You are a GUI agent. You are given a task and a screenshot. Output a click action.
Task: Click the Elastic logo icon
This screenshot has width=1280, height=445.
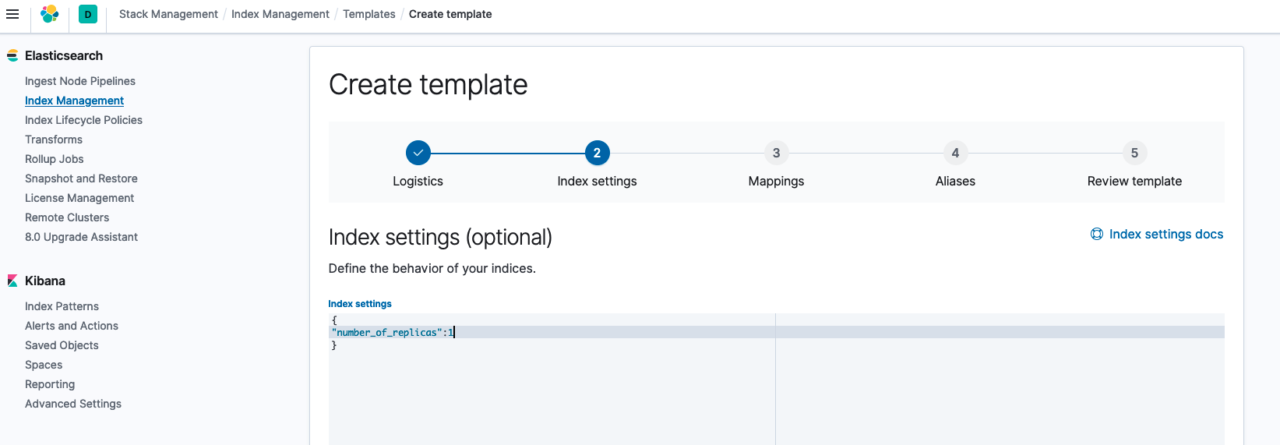point(49,14)
